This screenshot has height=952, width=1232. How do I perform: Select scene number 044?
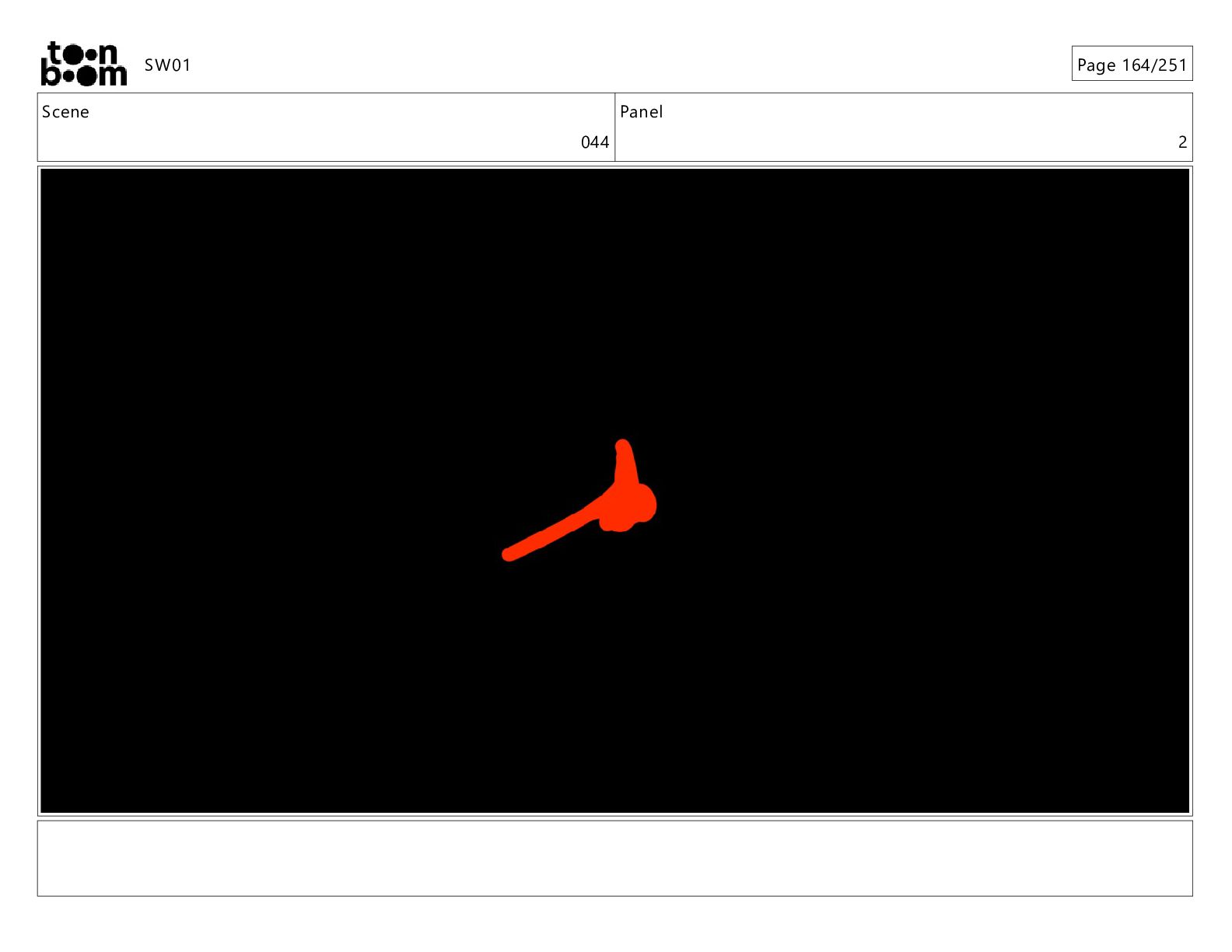pos(595,142)
